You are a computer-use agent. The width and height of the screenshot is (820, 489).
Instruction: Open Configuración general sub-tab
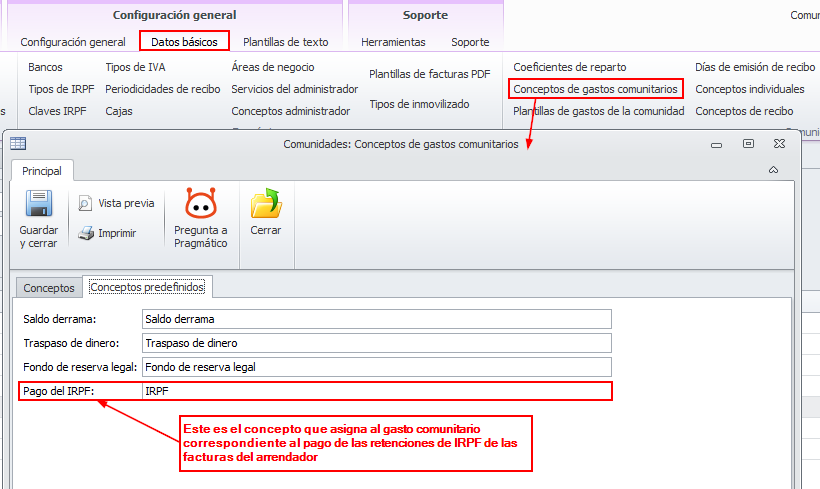tap(73, 42)
